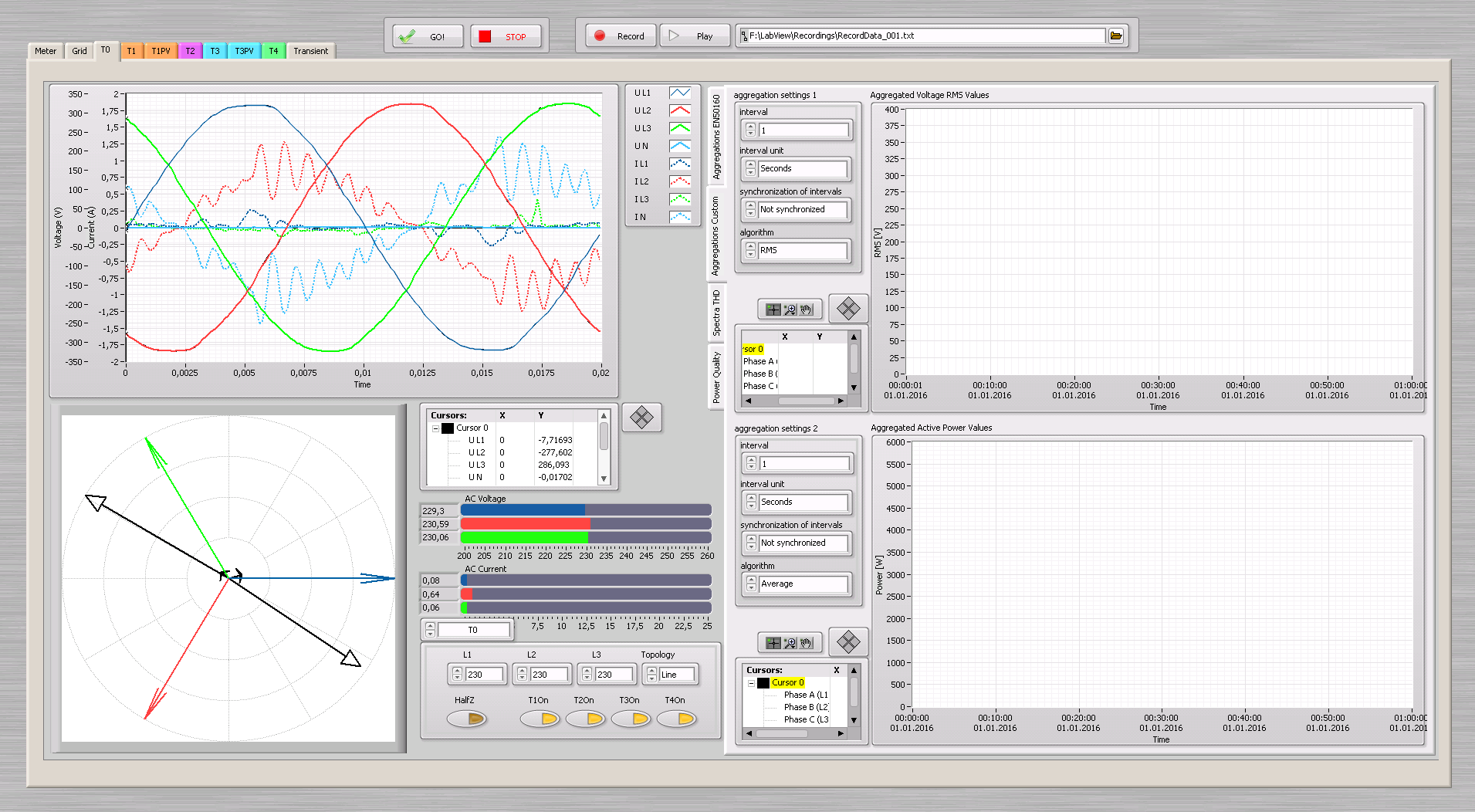
Task: Open the T3PV tab
Action: (244, 51)
